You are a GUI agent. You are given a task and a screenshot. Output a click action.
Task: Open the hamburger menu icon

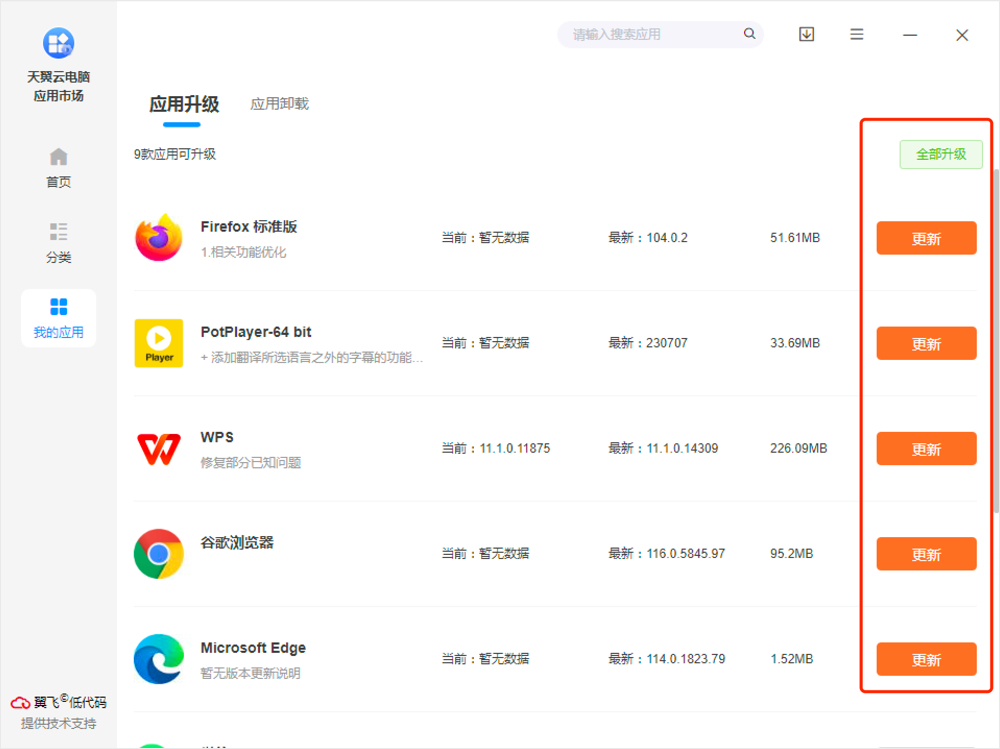tap(857, 34)
